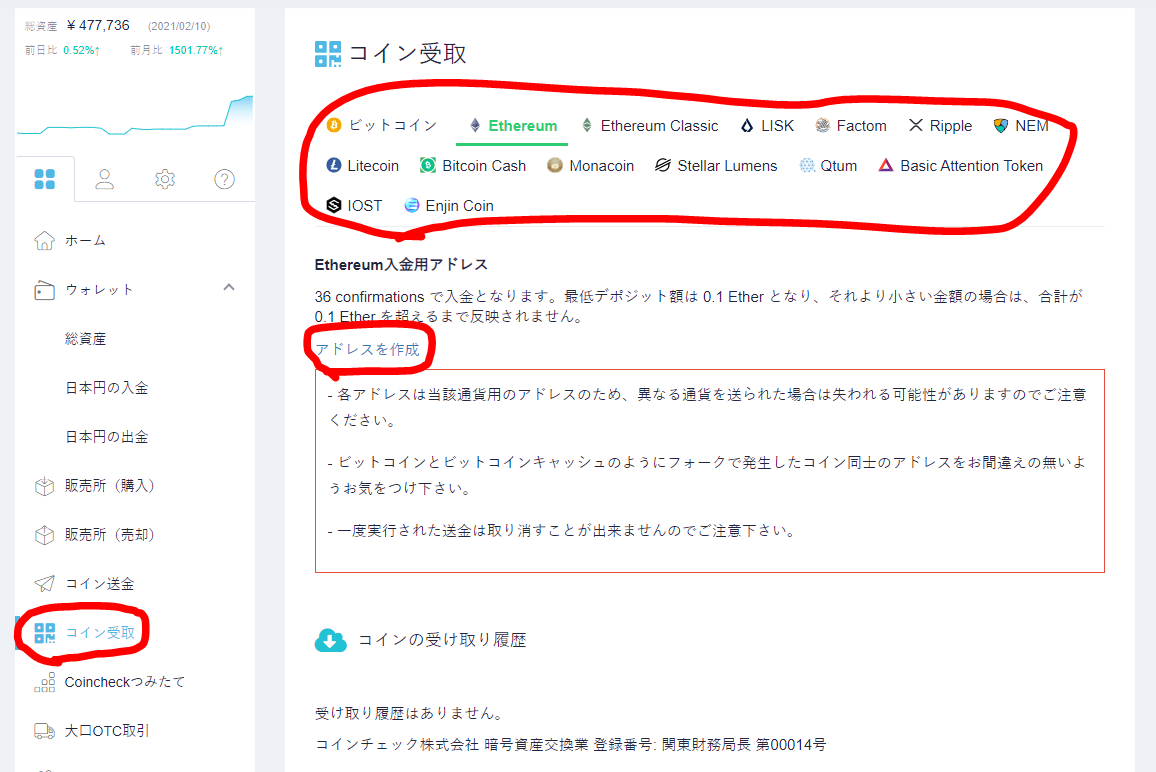Select the Enjin Coin tab
The width and height of the screenshot is (1156, 772).
pyautogui.click(x=449, y=206)
